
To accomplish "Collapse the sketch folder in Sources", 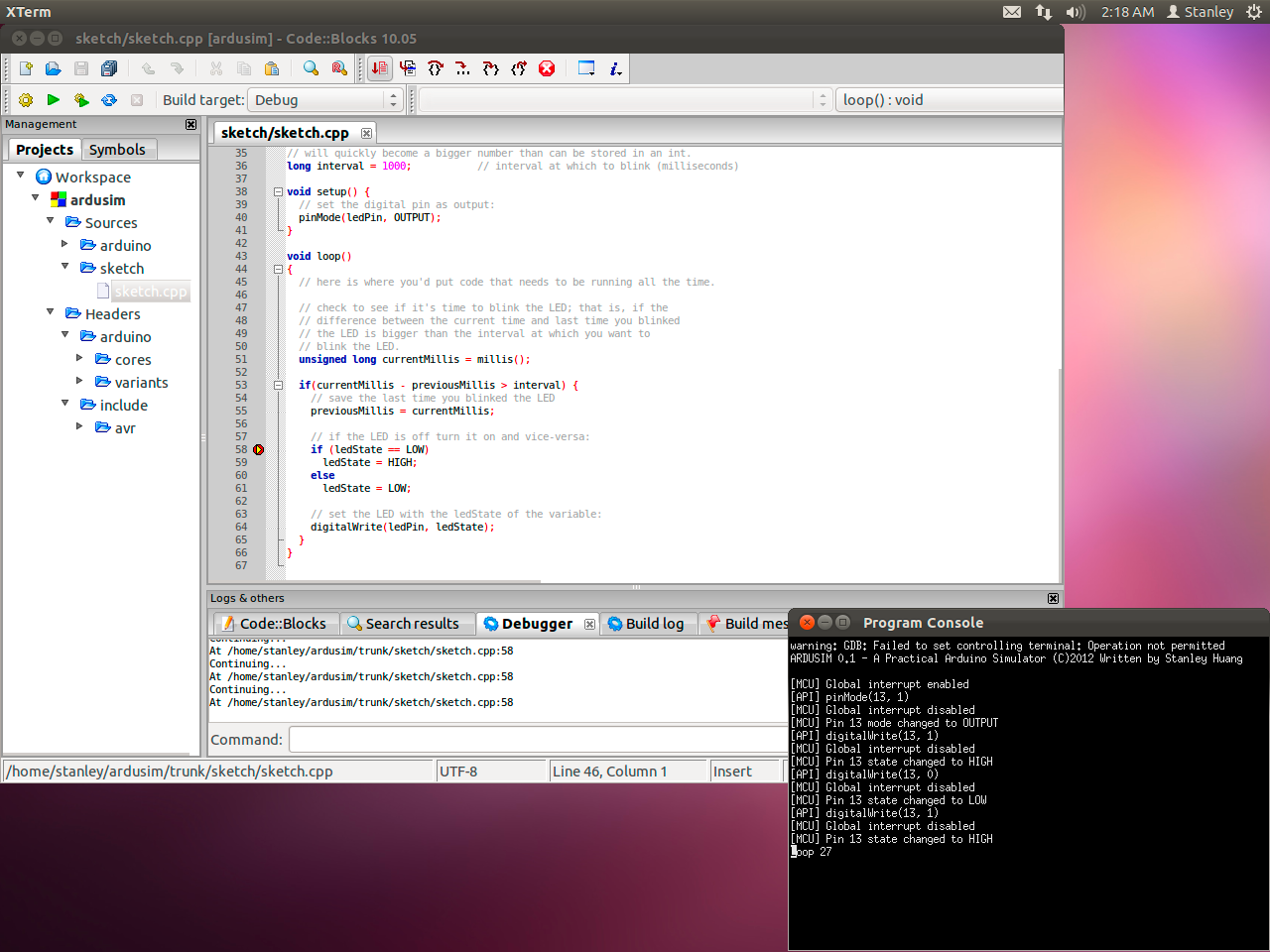I will click(x=64, y=268).
